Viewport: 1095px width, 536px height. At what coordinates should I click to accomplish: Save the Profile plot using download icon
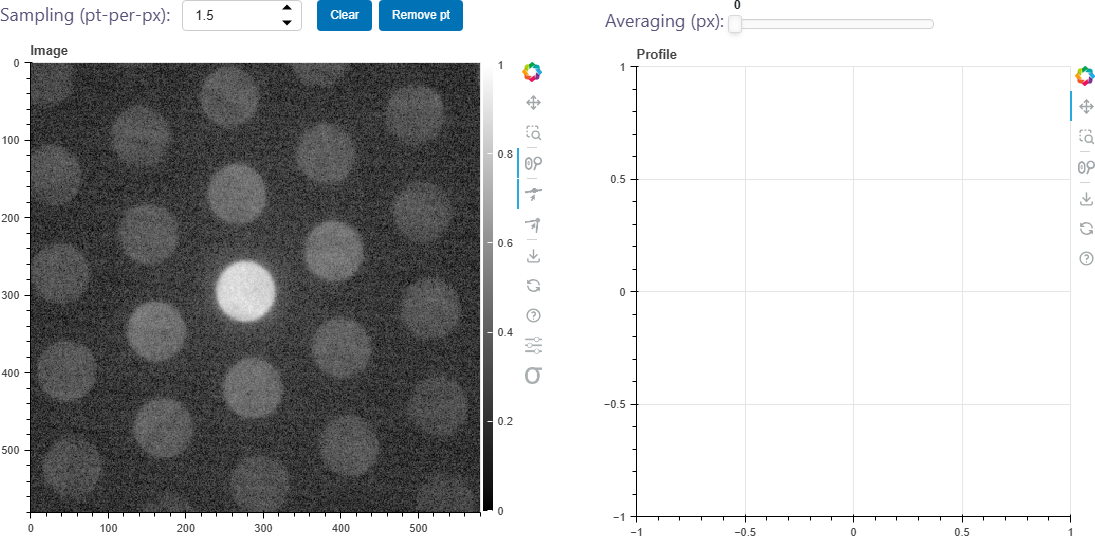tap(1085, 198)
